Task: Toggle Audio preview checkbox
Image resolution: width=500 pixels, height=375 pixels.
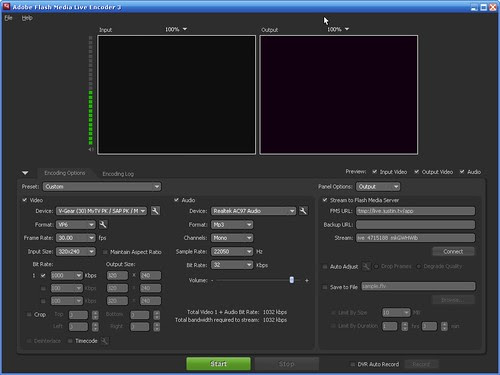Action: pyautogui.click(x=462, y=172)
